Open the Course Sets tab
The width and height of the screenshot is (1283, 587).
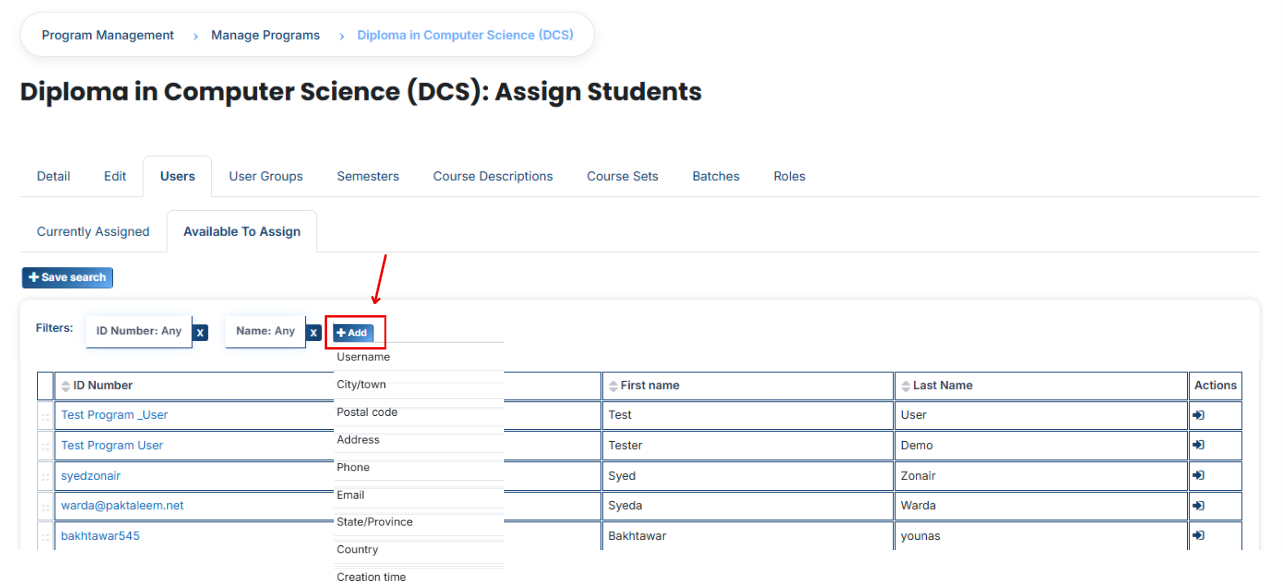pyautogui.click(x=623, y=176)
